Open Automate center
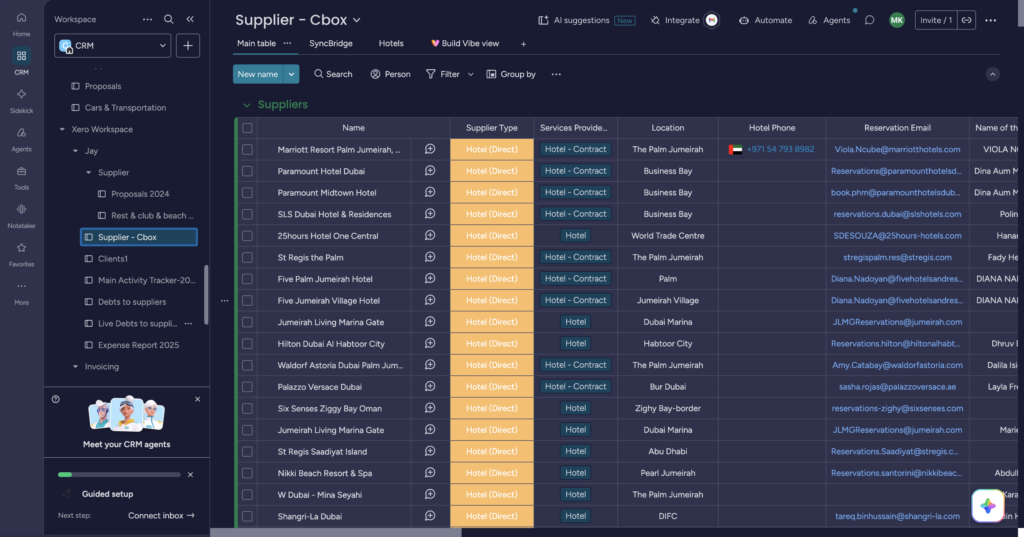 coord(765,20)
